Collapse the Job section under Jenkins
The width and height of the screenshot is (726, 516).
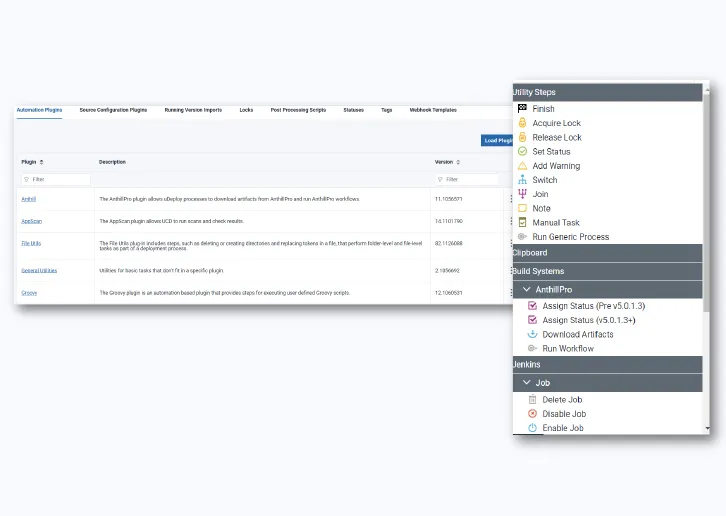click(527, 382)
